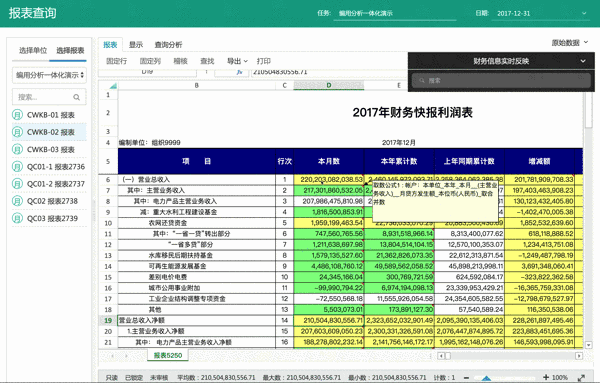Click the select-all corner triangle of the sheet
Screen dimensions: 600x383
(113, 86)
